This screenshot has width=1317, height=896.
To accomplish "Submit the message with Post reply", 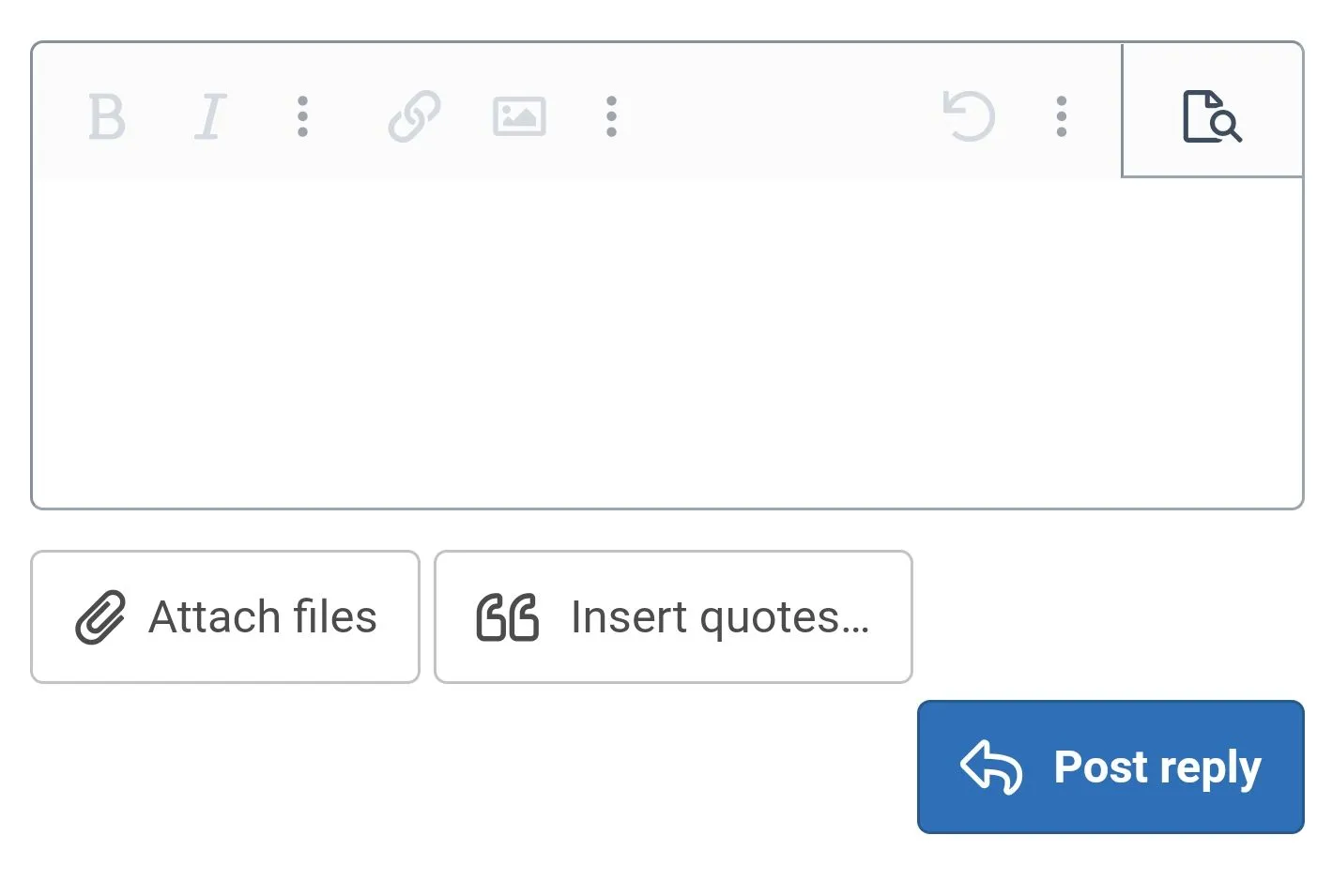I will 1110,767.
